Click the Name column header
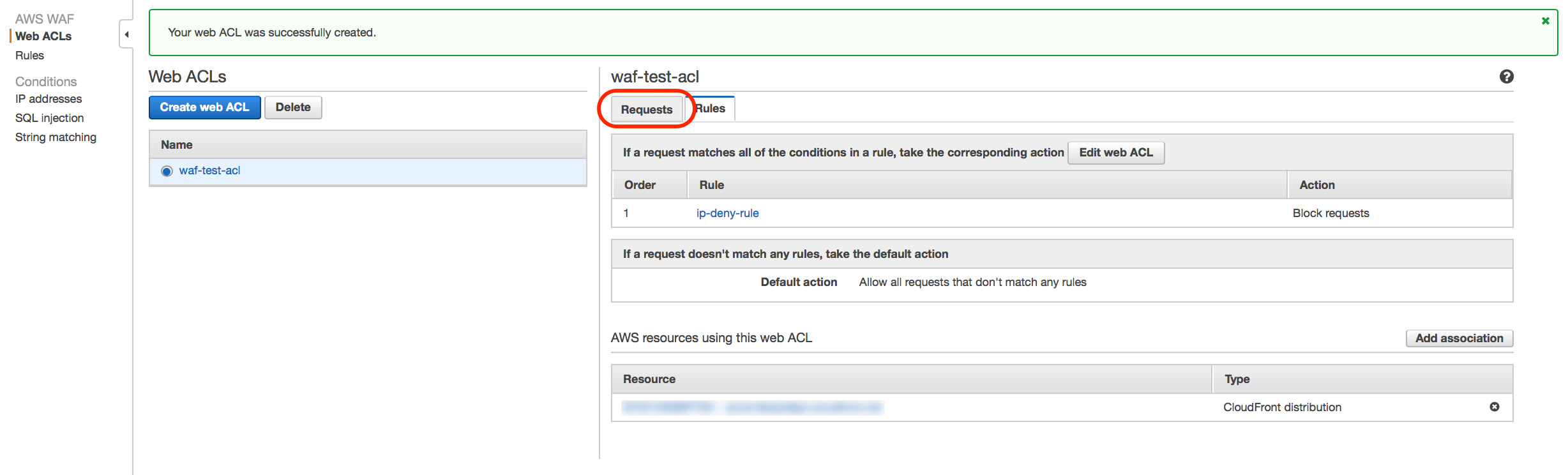This screenshot has width=1568, height=475. (177, 145)
